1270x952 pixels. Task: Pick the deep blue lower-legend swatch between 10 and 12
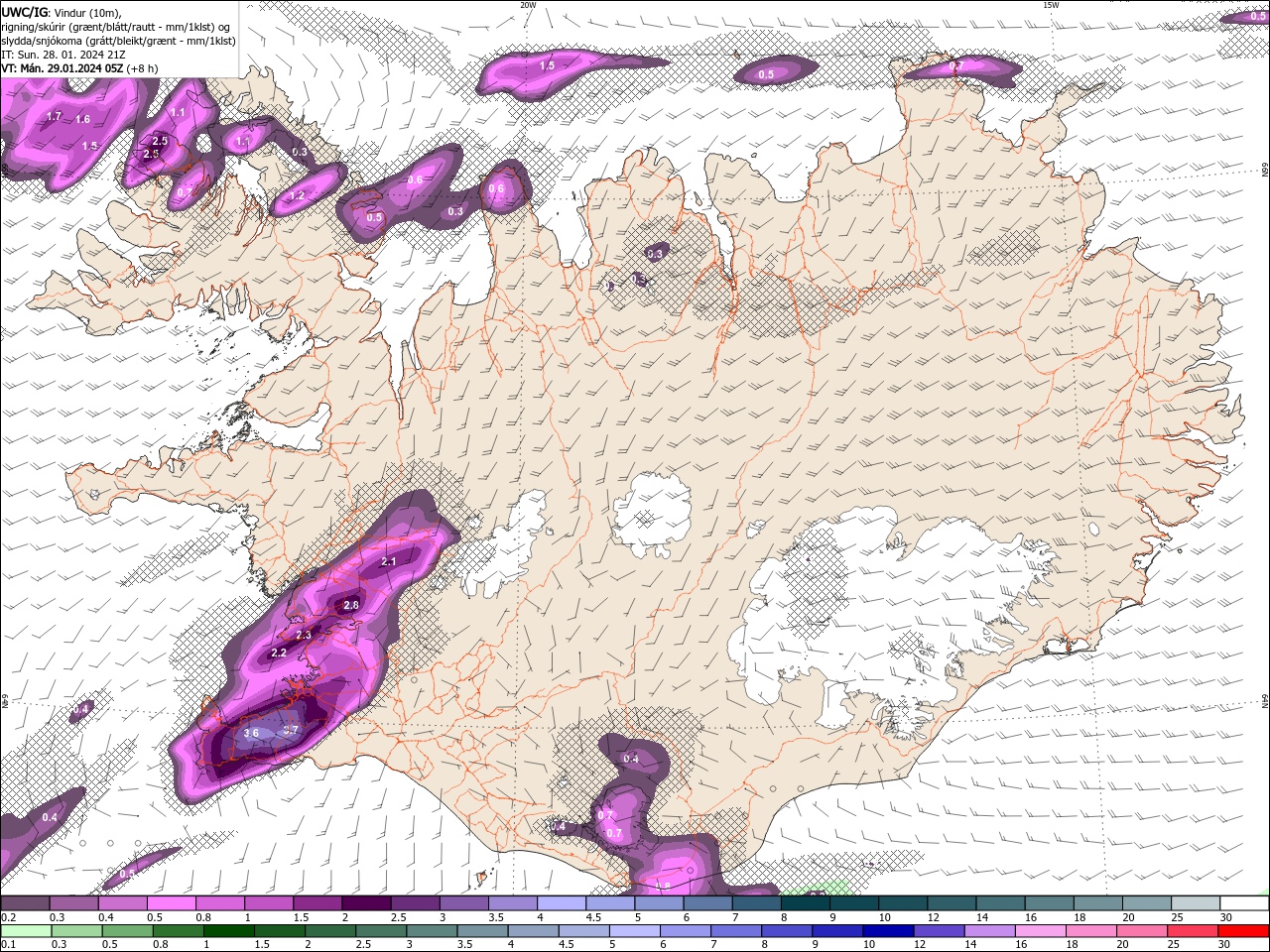pyautogui.click(x=888, y=931)
